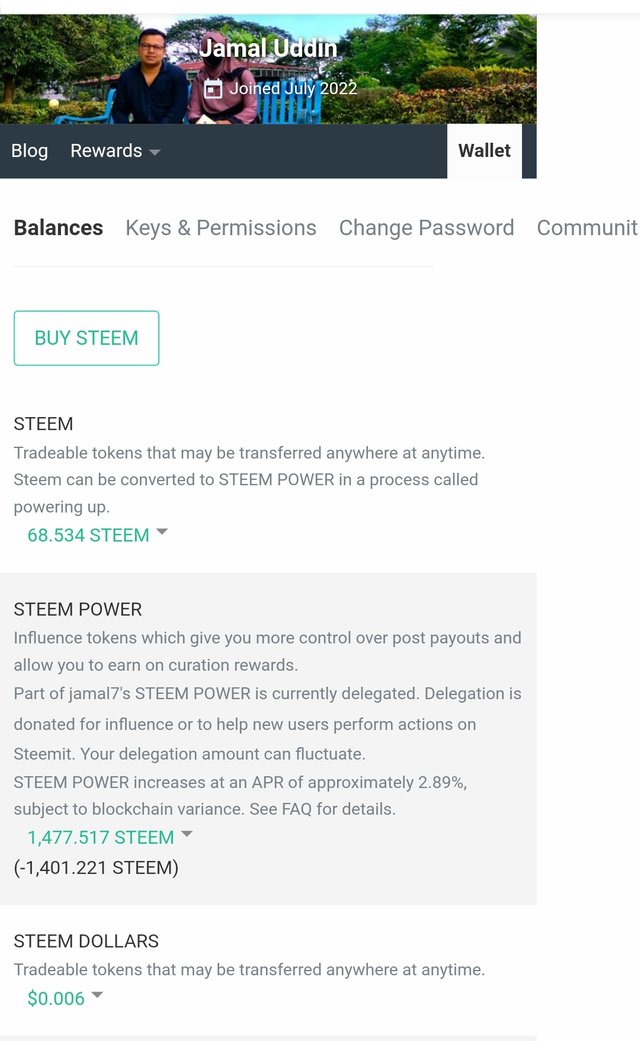Select the Wallet tab
The image size is (640, 1041).
tap(484, 151)
